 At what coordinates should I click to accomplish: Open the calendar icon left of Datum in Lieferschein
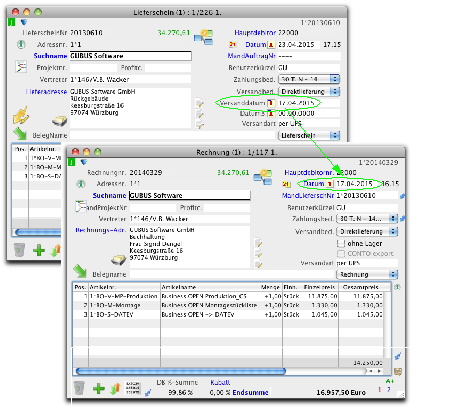233,44
